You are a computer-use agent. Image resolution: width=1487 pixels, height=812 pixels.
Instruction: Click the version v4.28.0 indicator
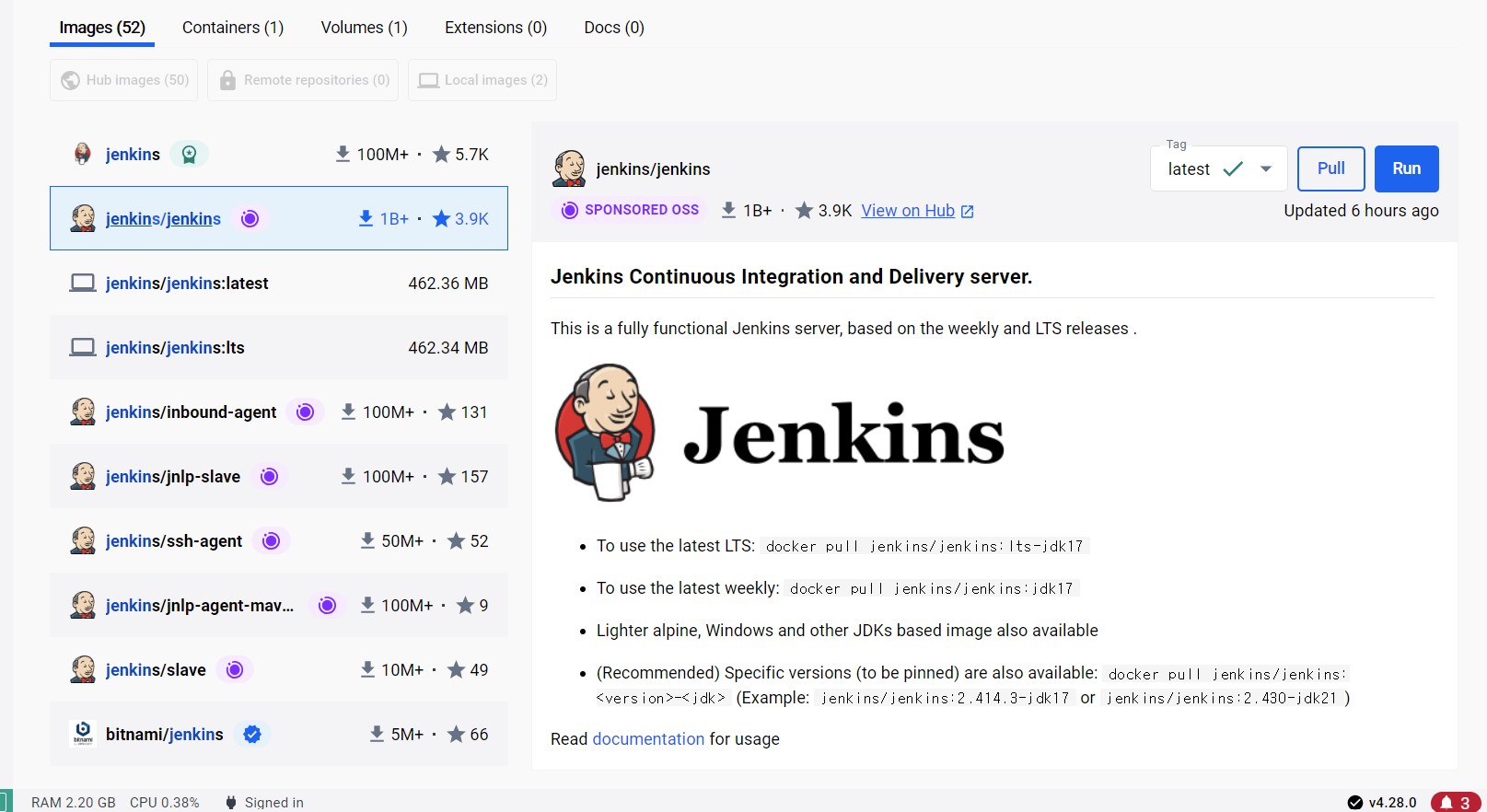pos(1382,803)
